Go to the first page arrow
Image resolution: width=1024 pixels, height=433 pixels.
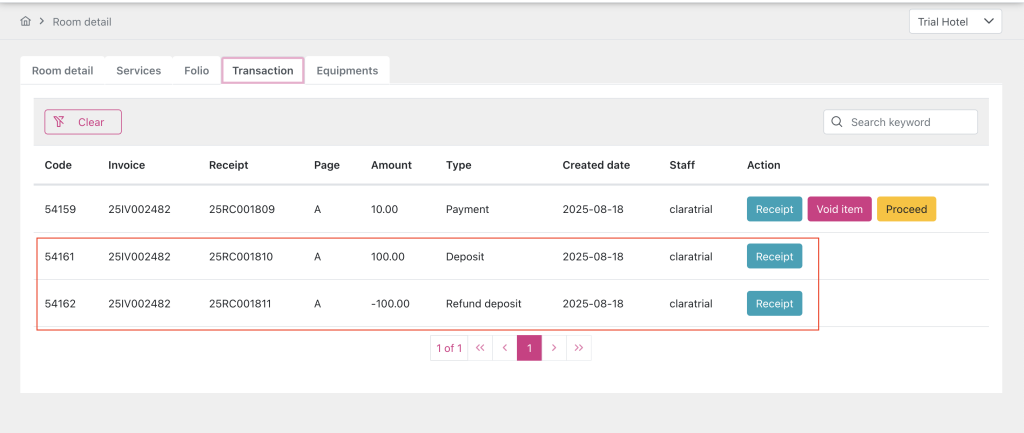tap(481, 348)
